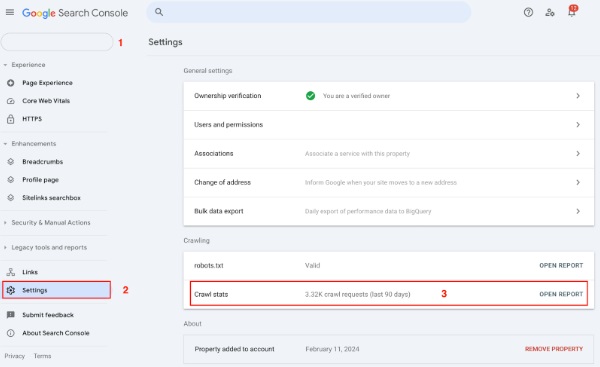
Task: Open About Search Console
Action: coord(56,333)
